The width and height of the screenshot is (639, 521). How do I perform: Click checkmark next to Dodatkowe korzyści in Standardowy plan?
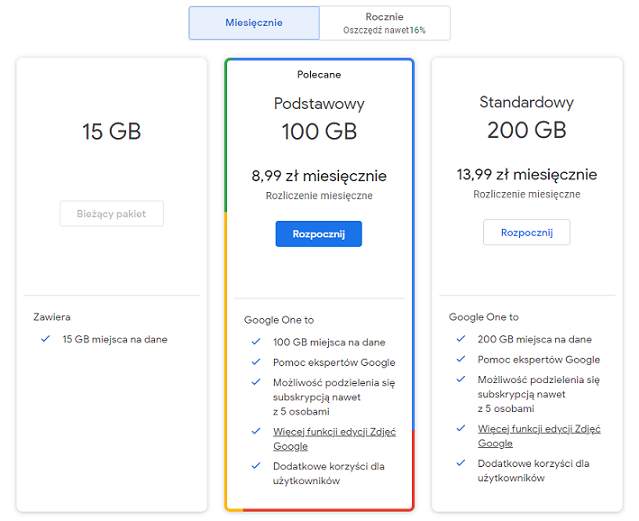pos(460,463)
